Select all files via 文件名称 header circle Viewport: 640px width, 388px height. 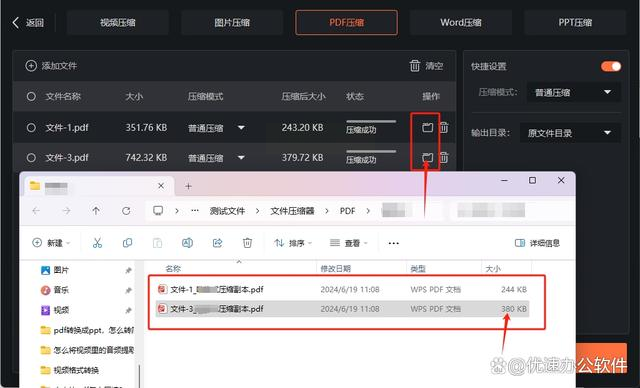coord(31,97)
